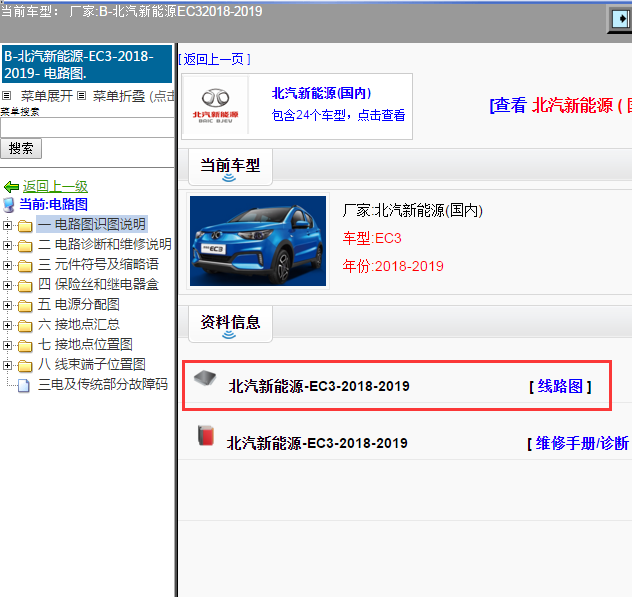The width and height of the screenshot is (632, 597).
Task: Click the 搜索 button
Action: [21, 148]
